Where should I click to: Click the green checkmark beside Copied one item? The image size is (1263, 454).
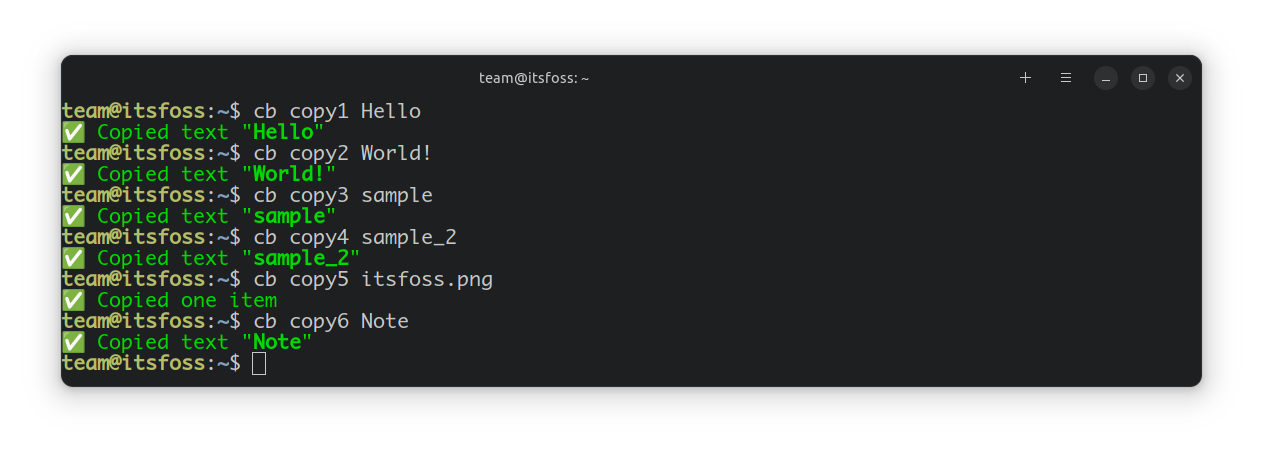pyautogui.click(x=73, y=300)
